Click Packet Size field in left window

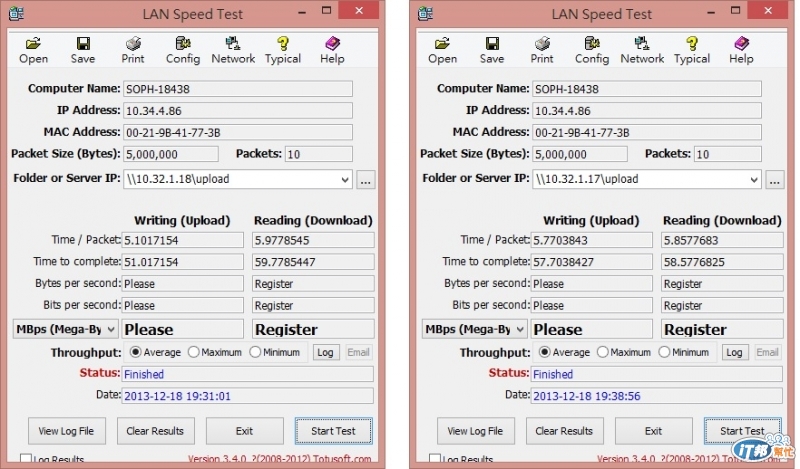(170, 154)
